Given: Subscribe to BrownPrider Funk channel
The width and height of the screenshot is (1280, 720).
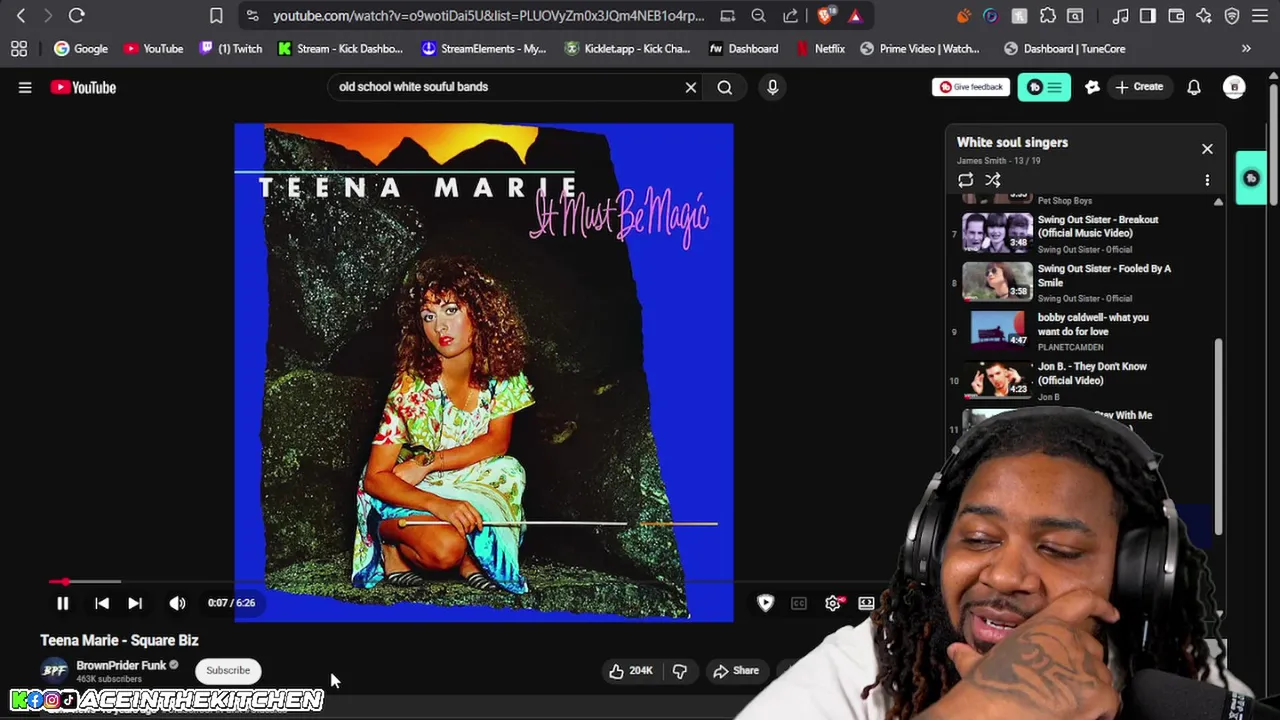Looking at the screenshot, I should (228, 671).
